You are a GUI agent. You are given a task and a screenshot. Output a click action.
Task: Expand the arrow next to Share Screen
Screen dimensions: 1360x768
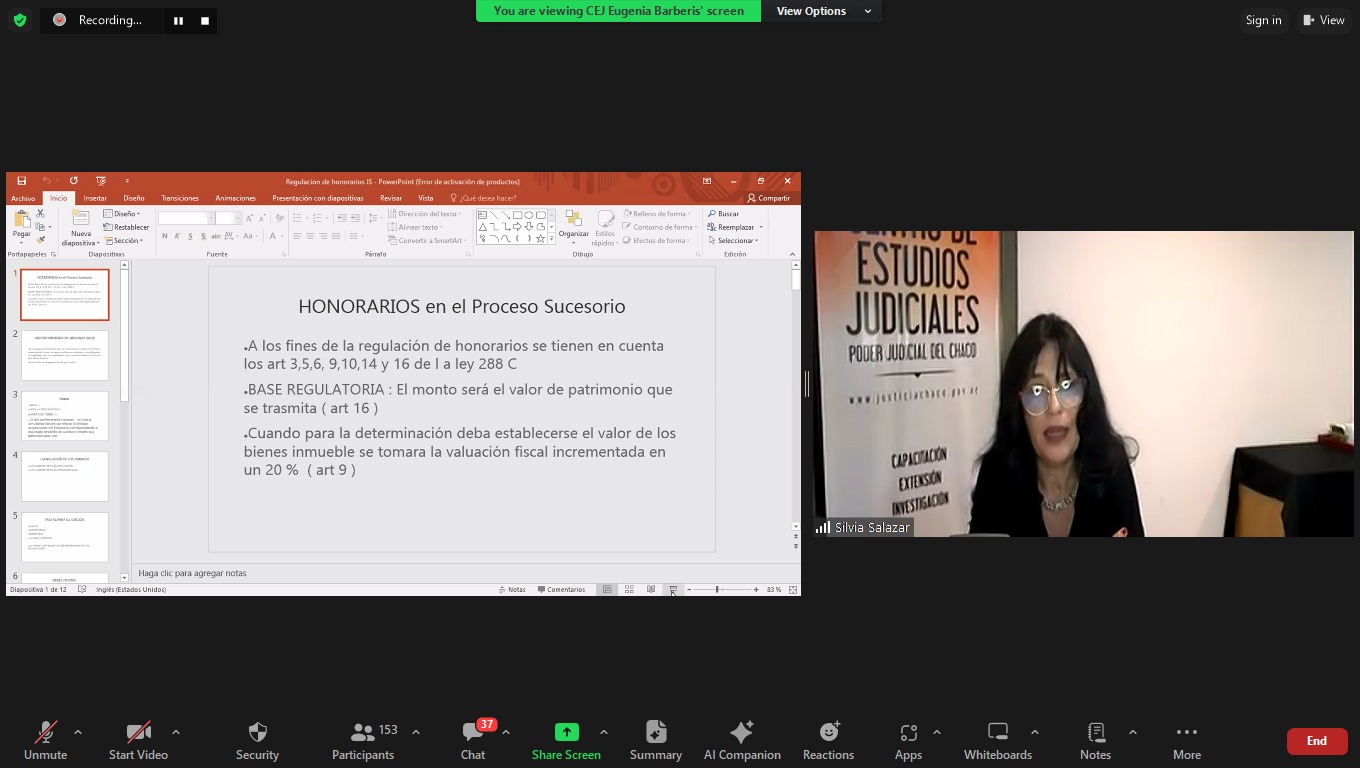pos(603,732)
